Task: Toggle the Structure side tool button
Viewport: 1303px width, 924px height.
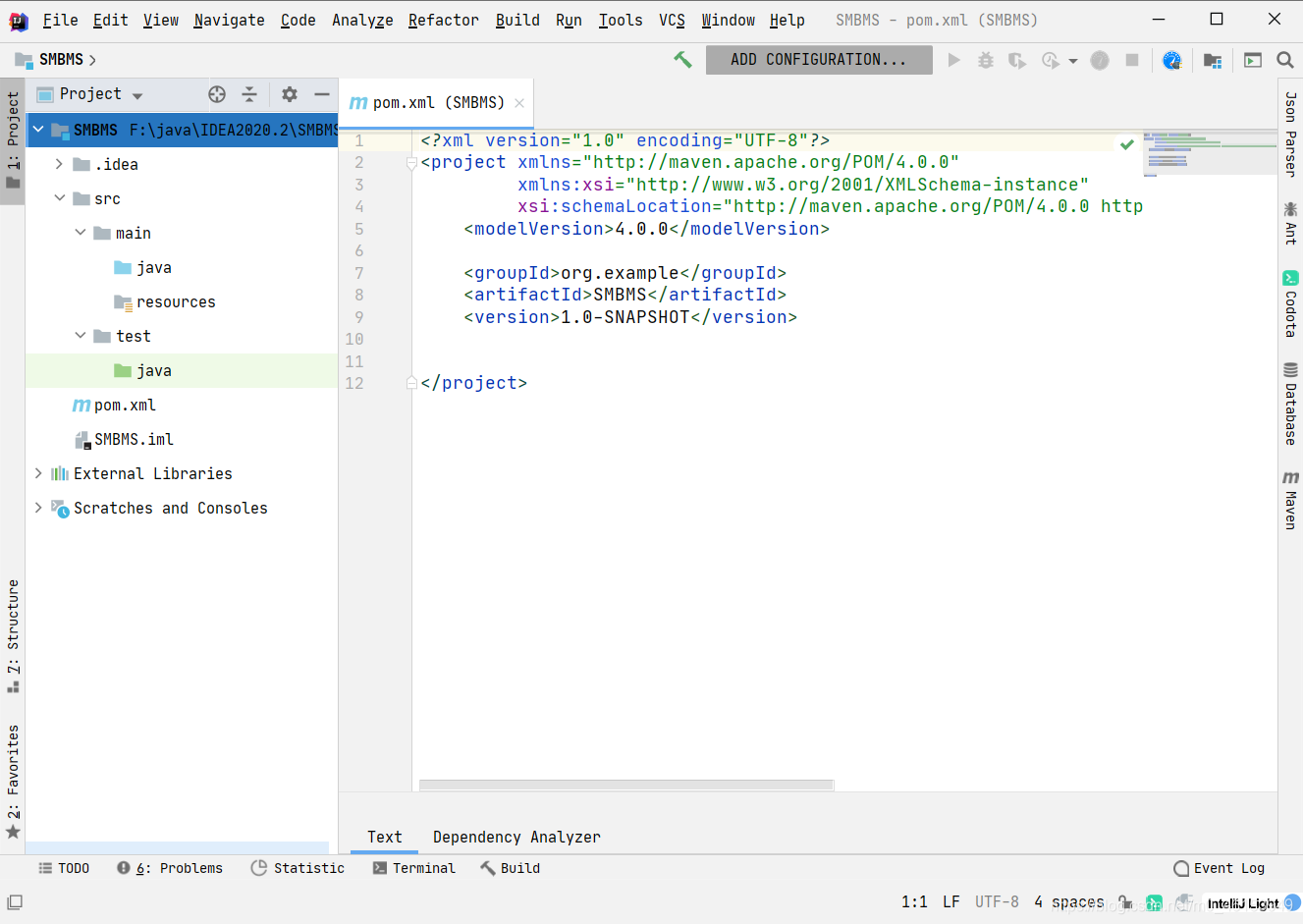Action: point(13,636)
